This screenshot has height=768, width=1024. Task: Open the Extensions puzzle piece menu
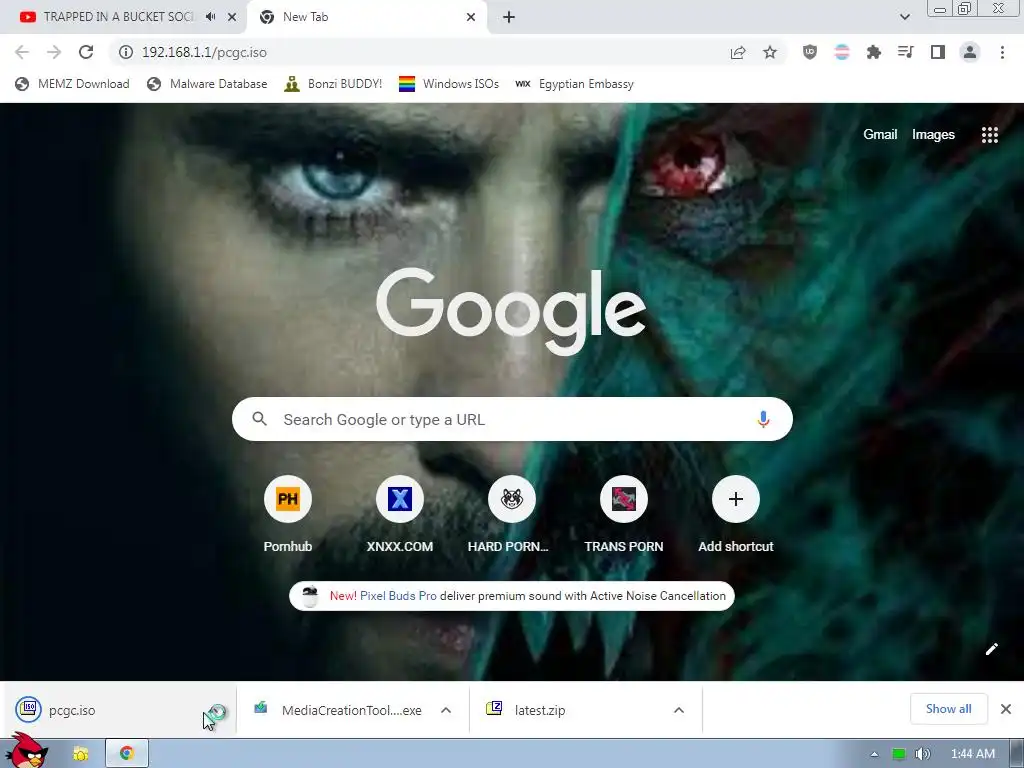click(874, 52)
